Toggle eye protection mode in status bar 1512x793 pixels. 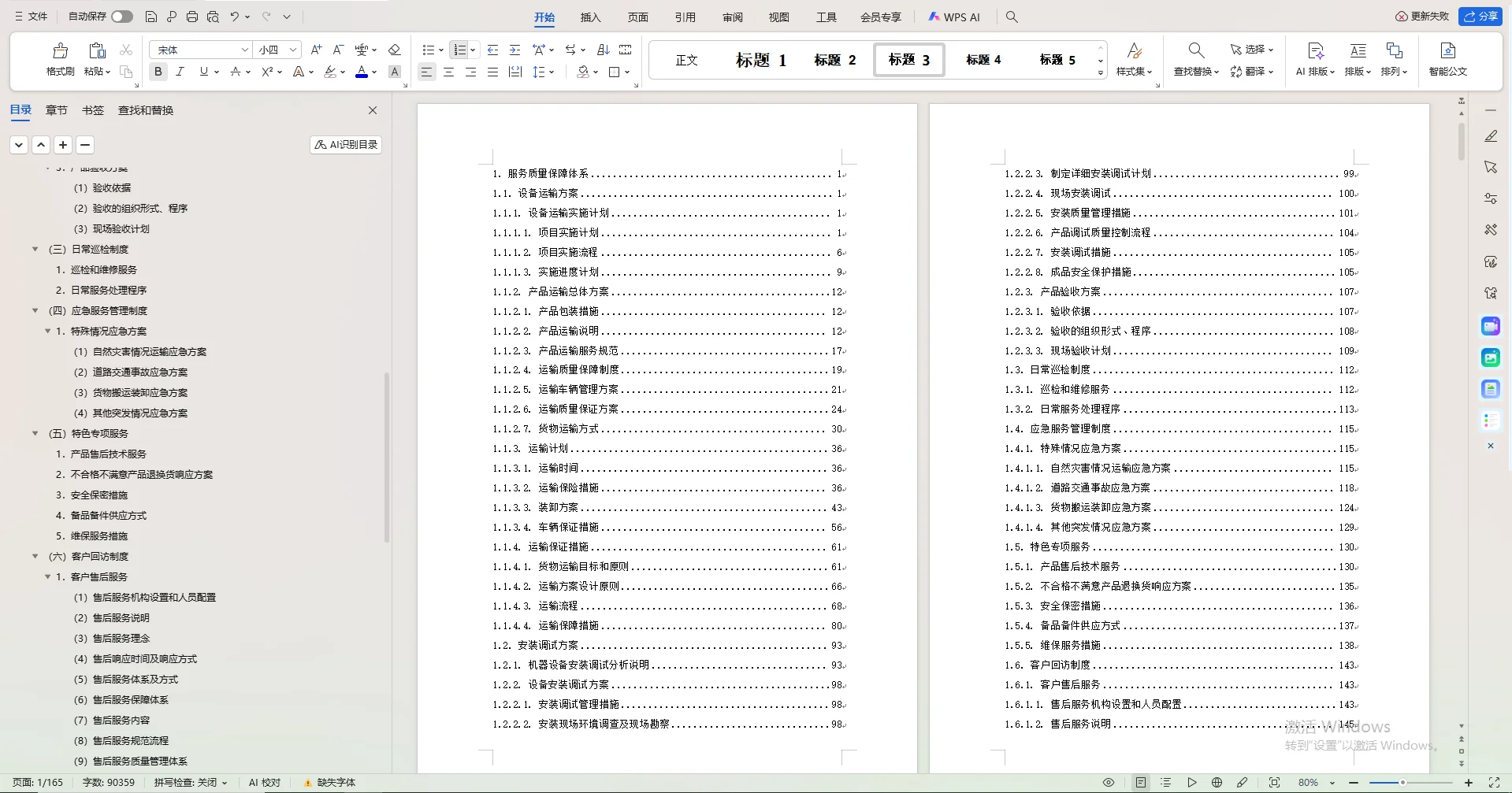coord(1109,783)
